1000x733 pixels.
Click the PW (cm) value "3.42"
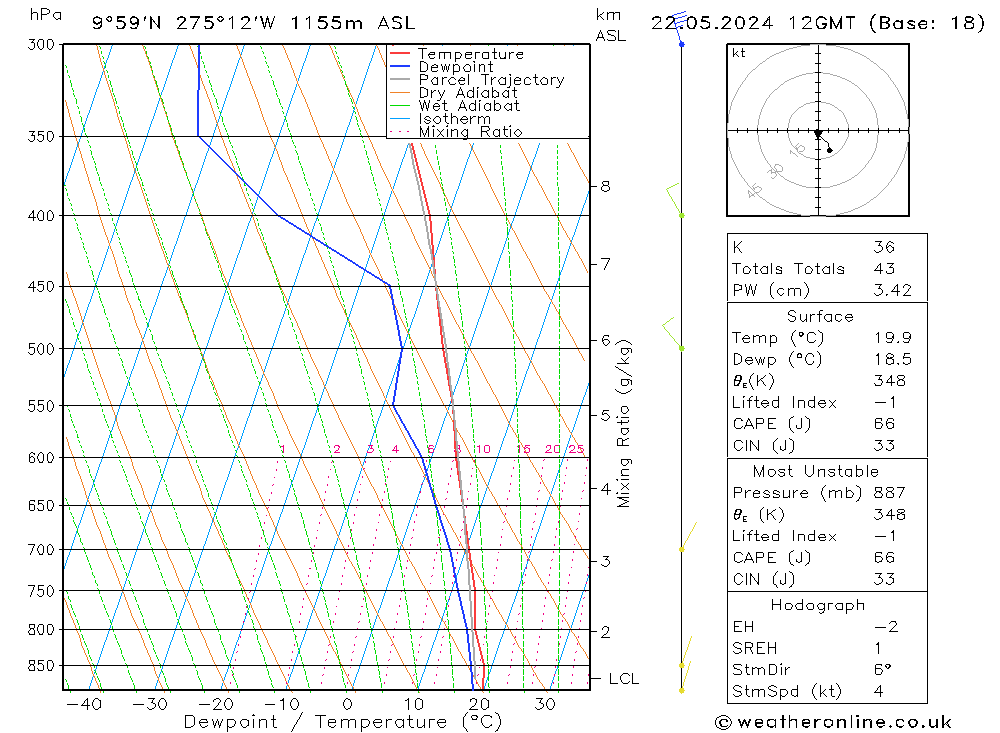(892, 290)
